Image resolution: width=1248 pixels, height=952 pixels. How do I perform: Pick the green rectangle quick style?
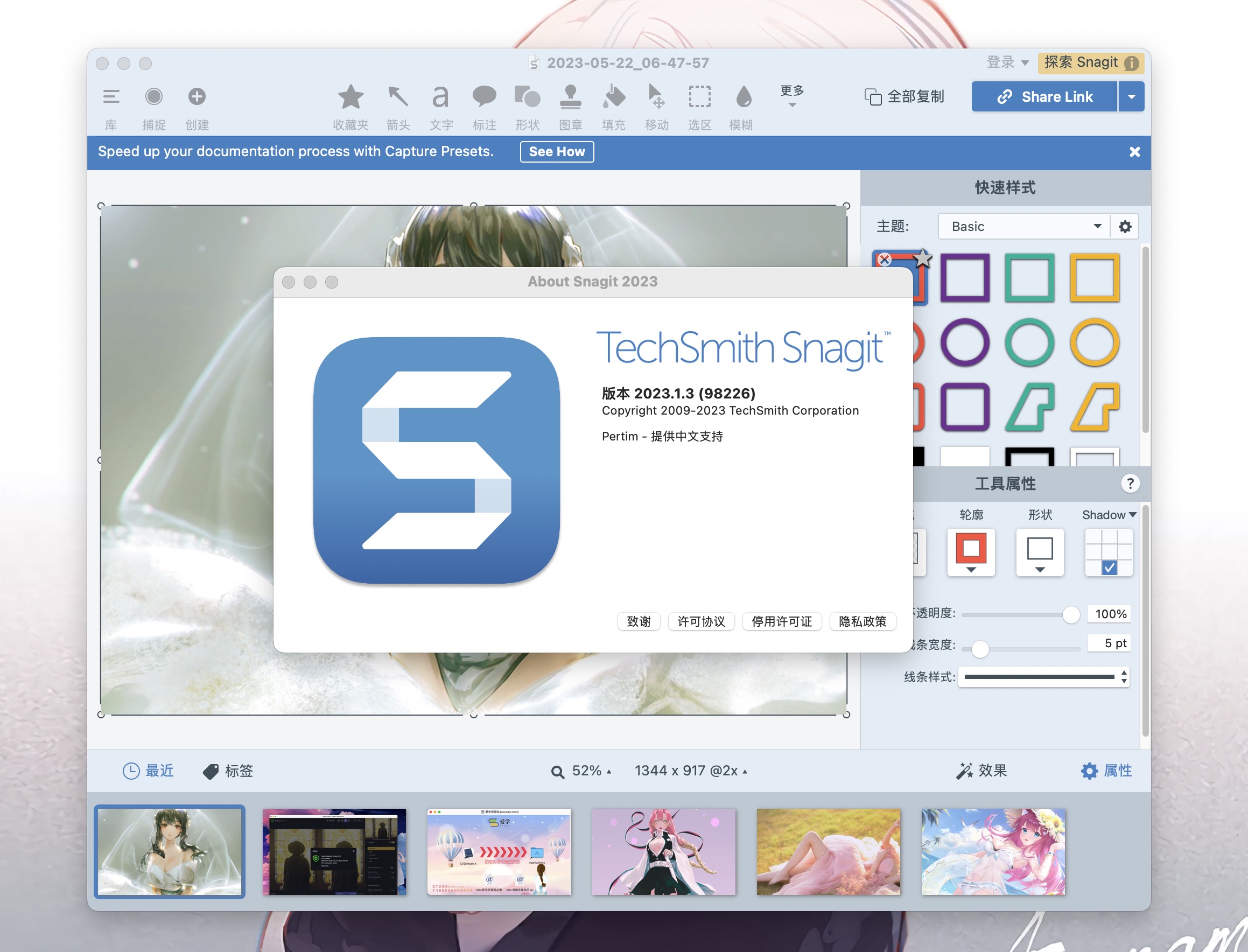tap(1029, 278)
